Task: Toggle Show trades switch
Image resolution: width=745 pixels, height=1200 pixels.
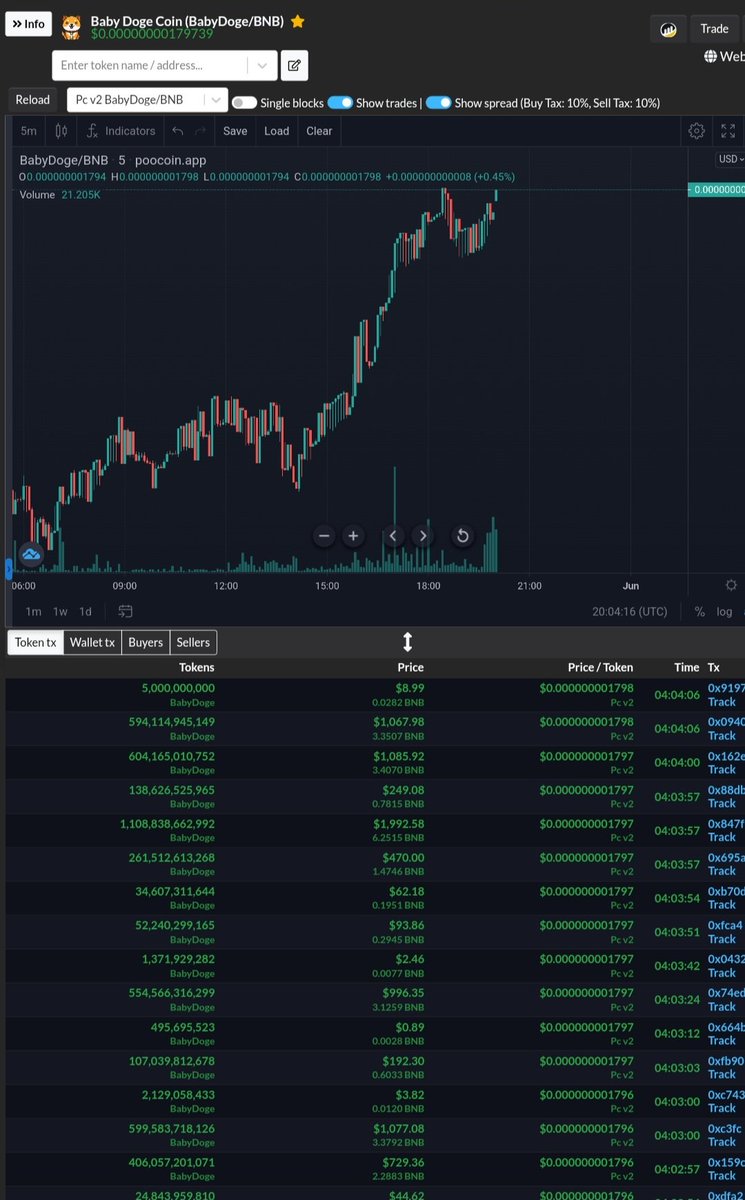Action: pos(340,102)
